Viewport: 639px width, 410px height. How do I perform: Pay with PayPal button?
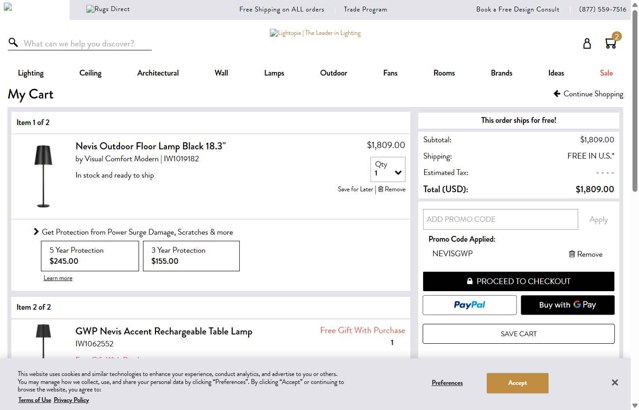tap(469, 305)
